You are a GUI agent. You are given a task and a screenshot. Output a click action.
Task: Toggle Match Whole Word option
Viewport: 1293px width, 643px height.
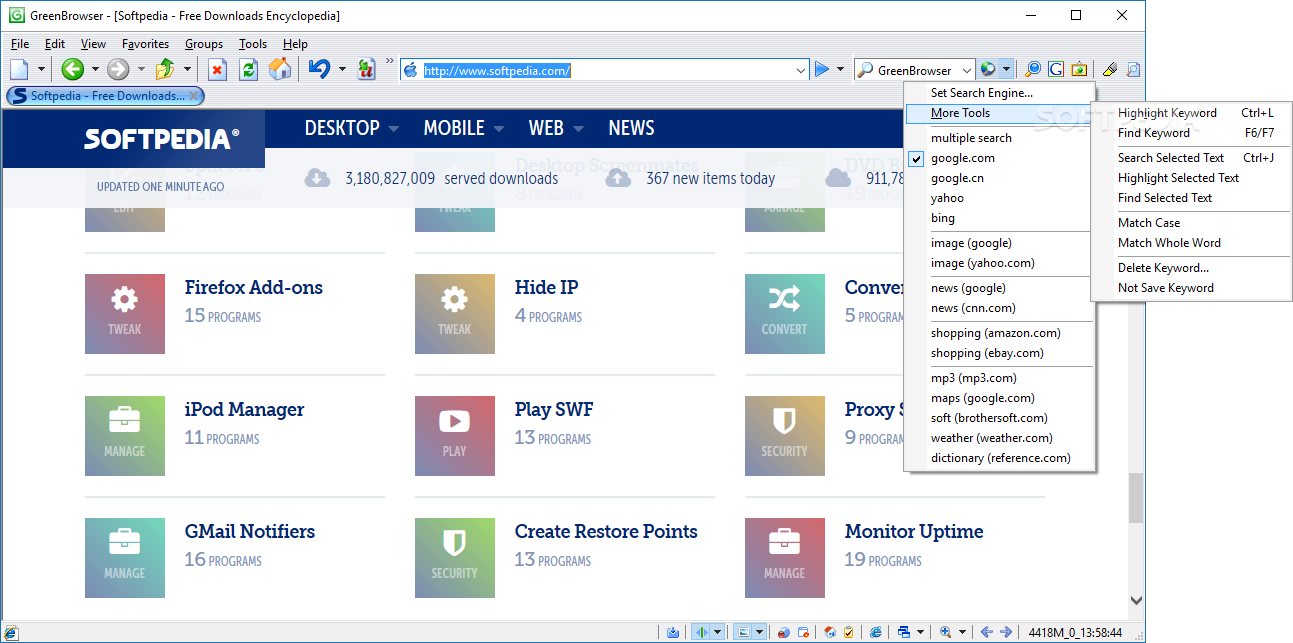tap(1169, 243)
